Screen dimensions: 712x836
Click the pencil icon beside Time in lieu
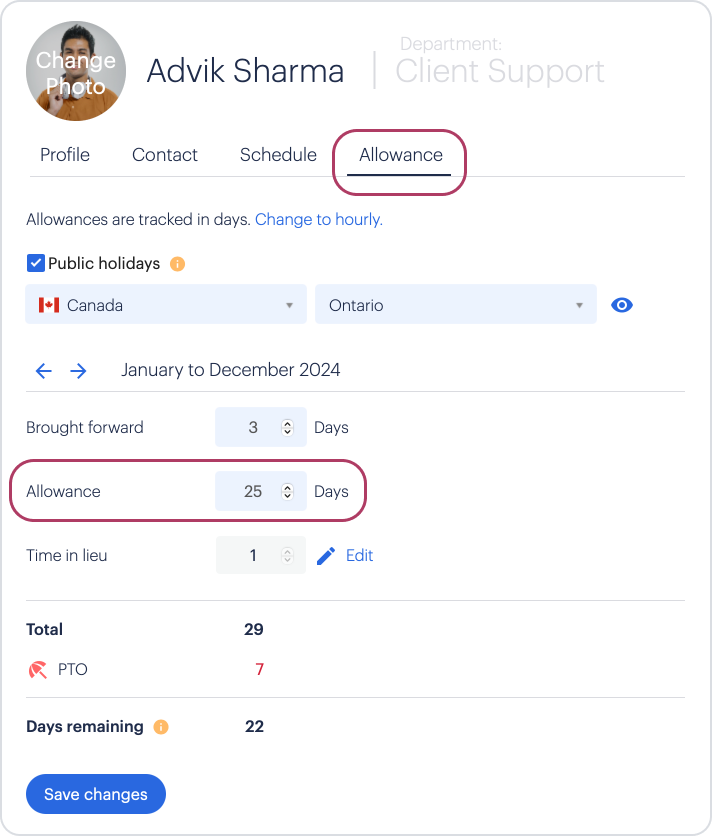point(326,556)
